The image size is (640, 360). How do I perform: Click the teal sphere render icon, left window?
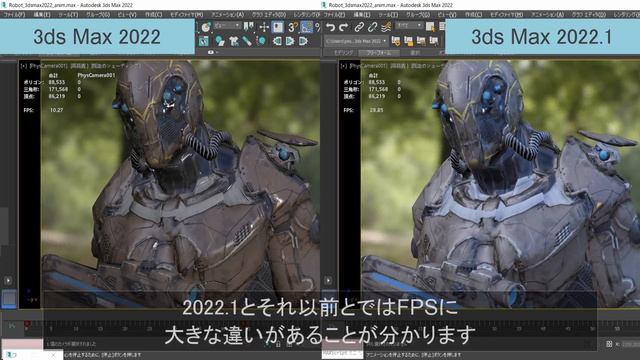(x=261, y=41)
